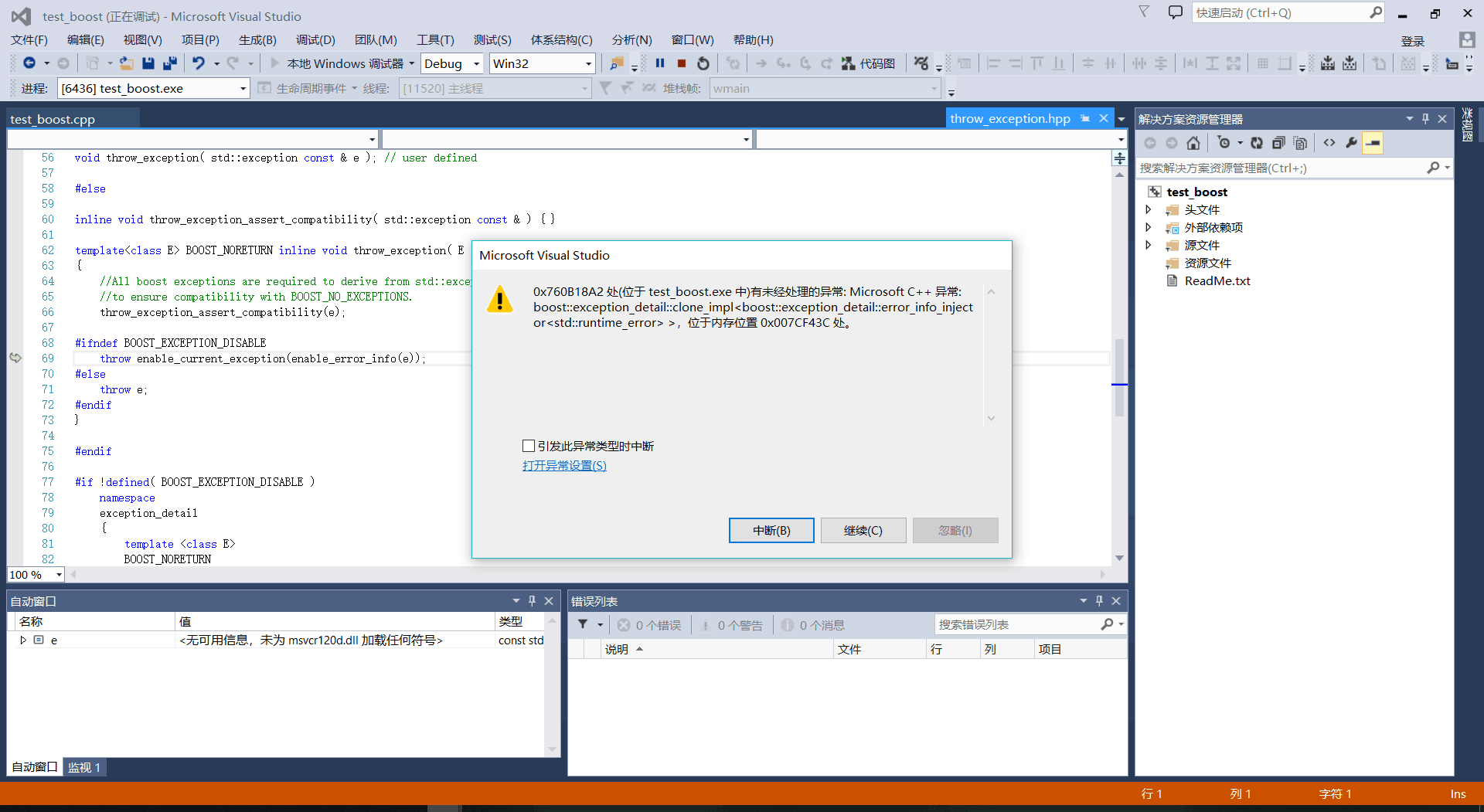1484x812 pixels.
Task: Toggle preview selected items highlighted icon
Action: click(x=1373, y=143)
